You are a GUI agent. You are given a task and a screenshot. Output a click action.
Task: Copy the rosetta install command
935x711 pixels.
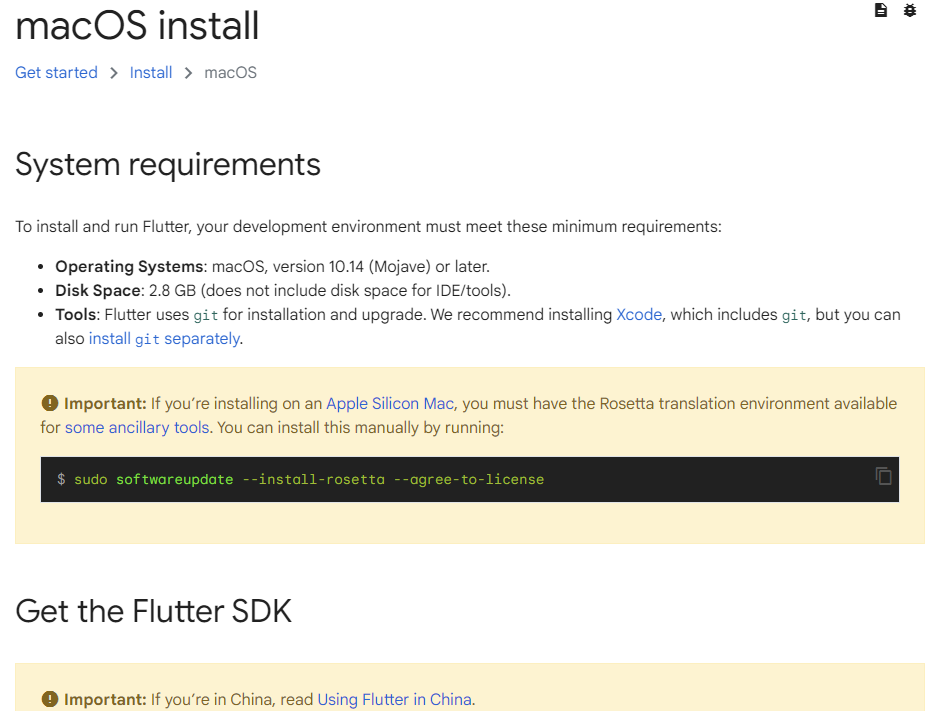pos(883,476)
